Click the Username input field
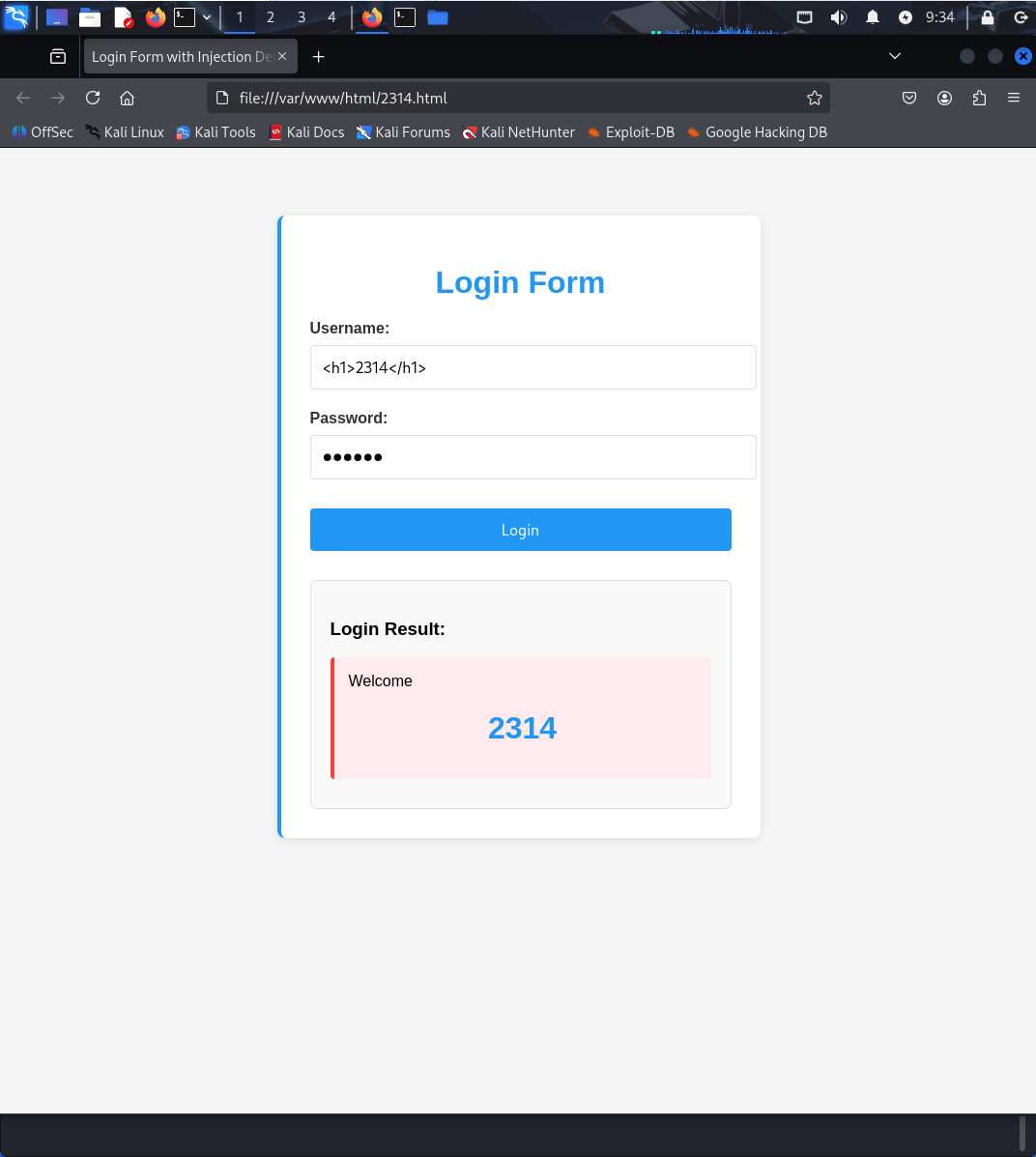The width and height of the screenshot is (1036, 1157). coord(532,367)
